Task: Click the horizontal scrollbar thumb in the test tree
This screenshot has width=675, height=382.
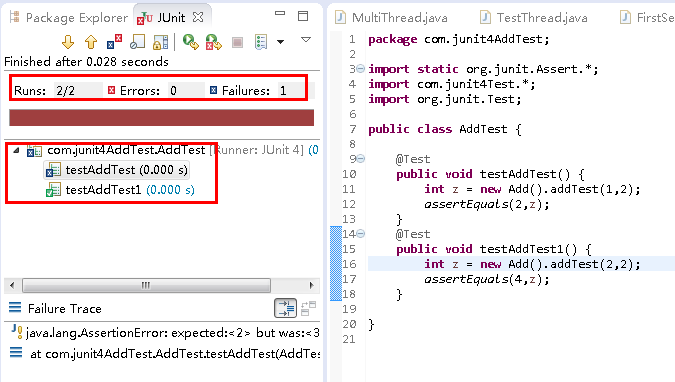Action: coord(146,285)
